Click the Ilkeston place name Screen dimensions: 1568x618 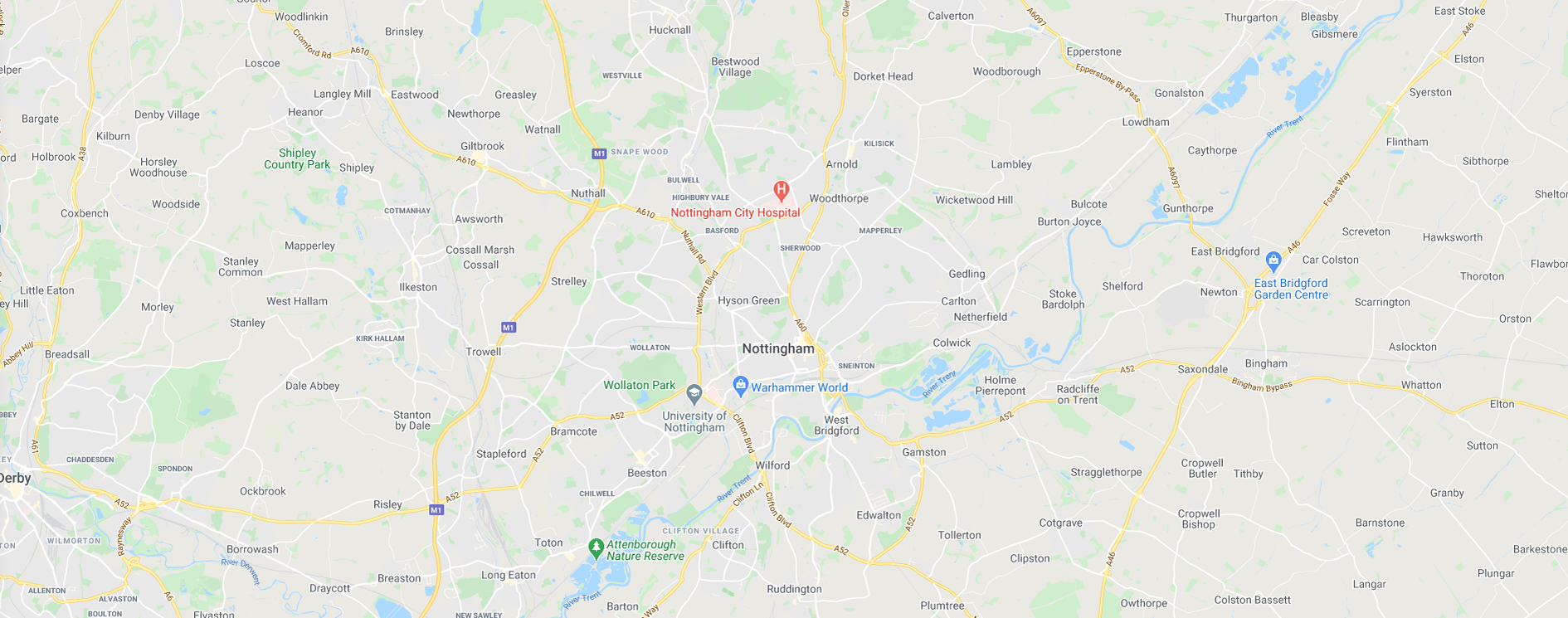click(418, 287)
